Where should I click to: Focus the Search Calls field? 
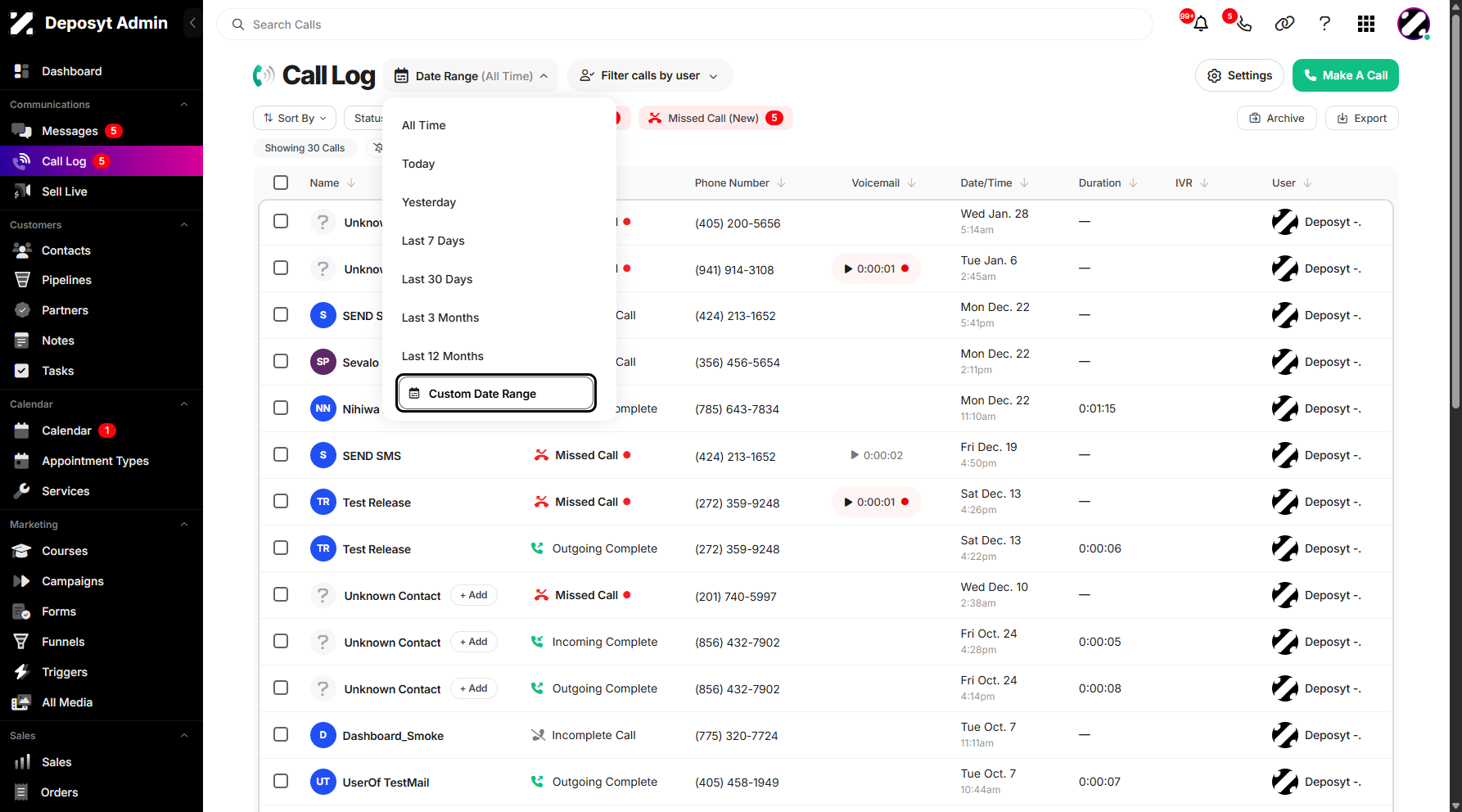(684, 25)
